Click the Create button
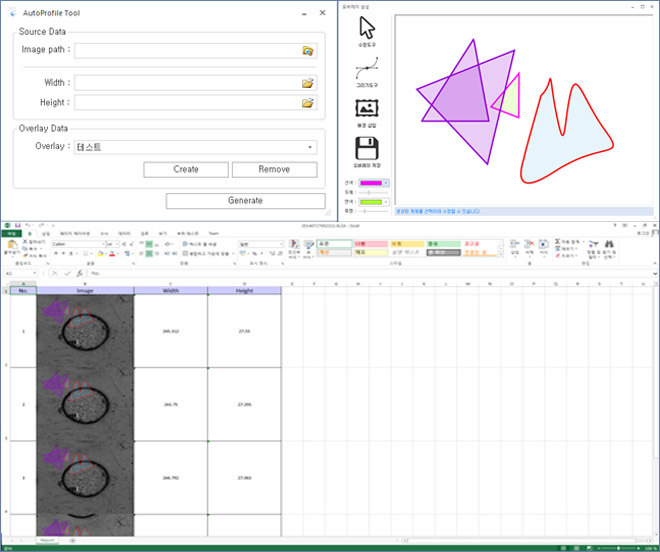 [186, 170]
